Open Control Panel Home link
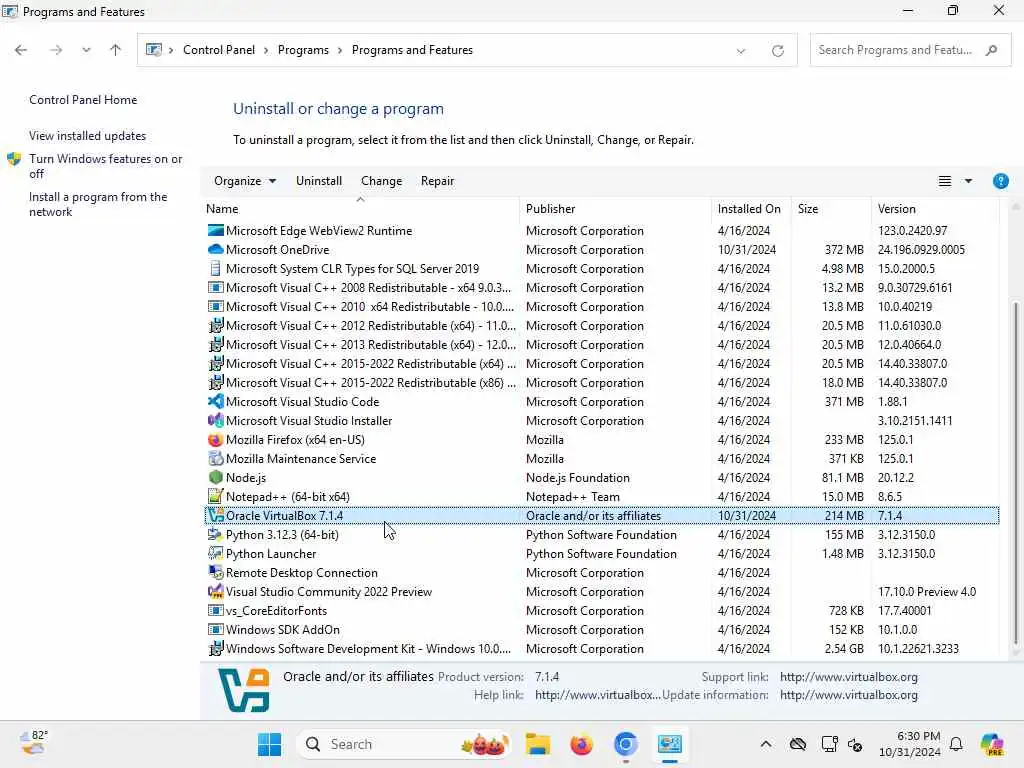 [83, 100]
